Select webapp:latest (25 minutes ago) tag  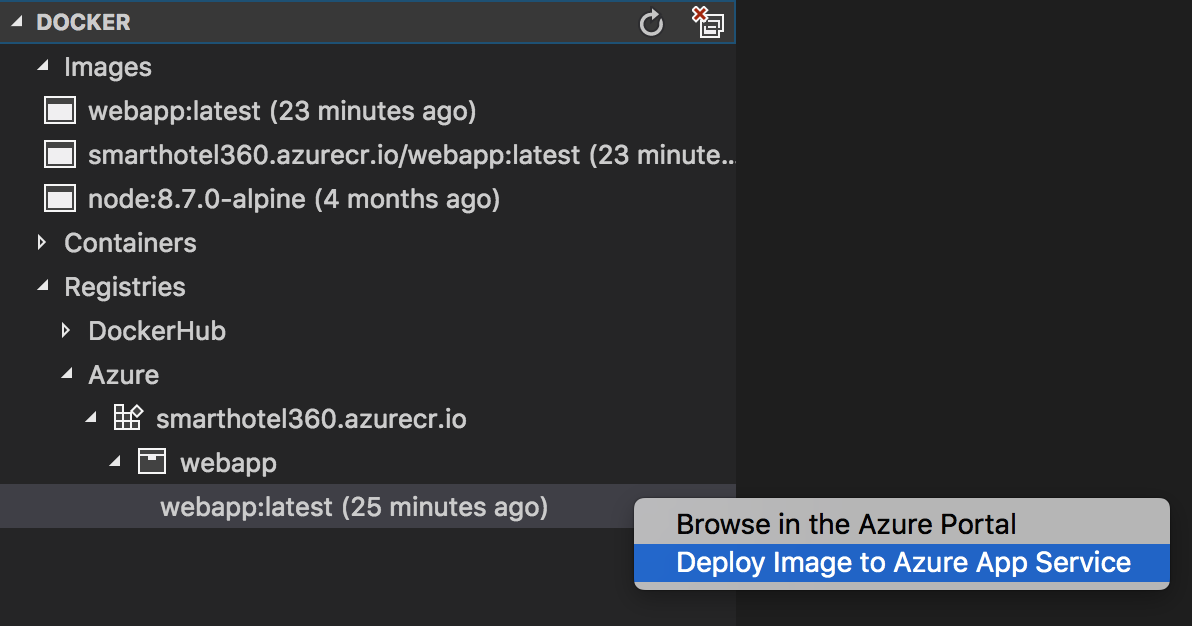tap(354, 507)
